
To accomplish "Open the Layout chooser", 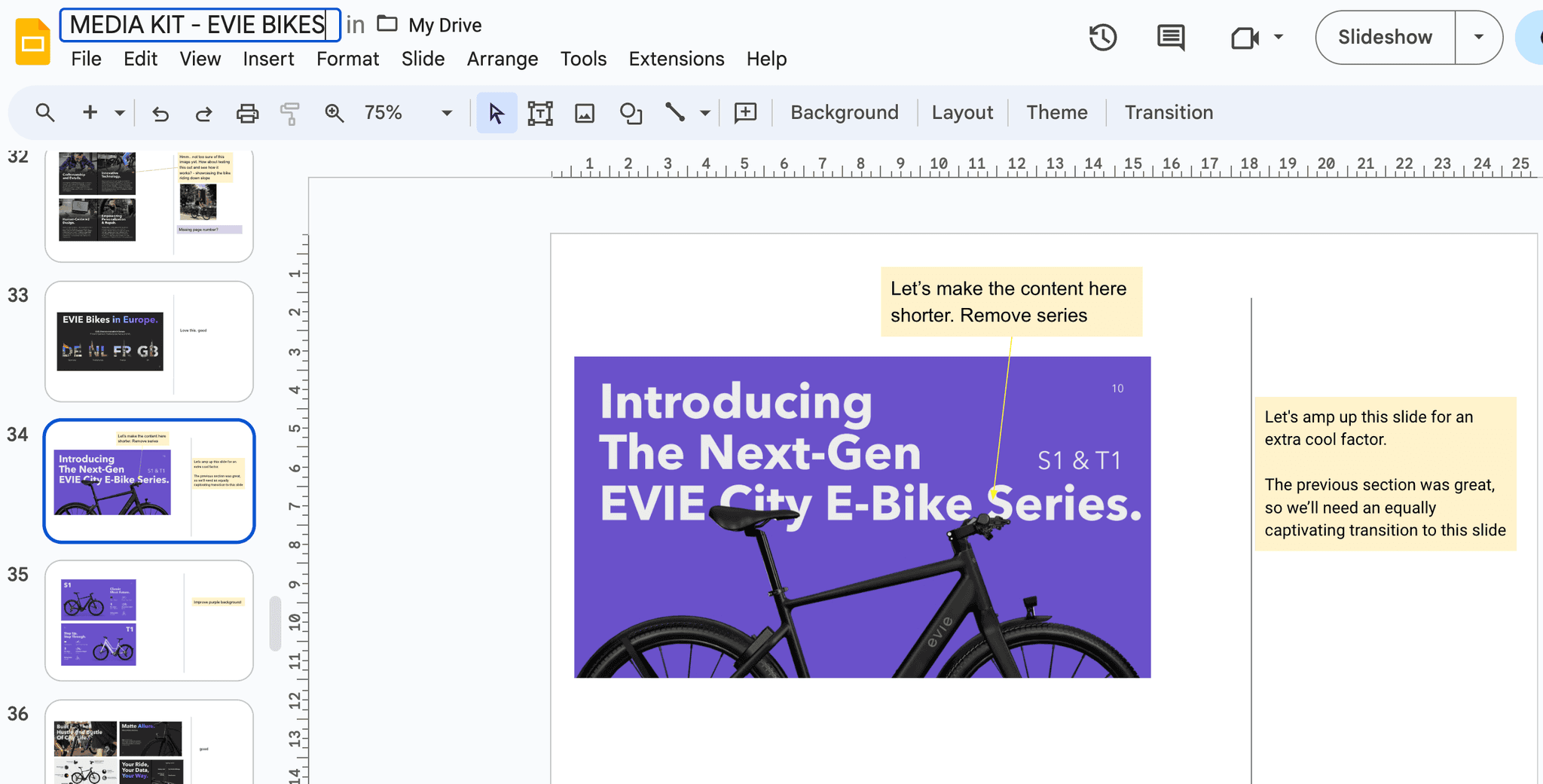I will click(x=962, y=112).
